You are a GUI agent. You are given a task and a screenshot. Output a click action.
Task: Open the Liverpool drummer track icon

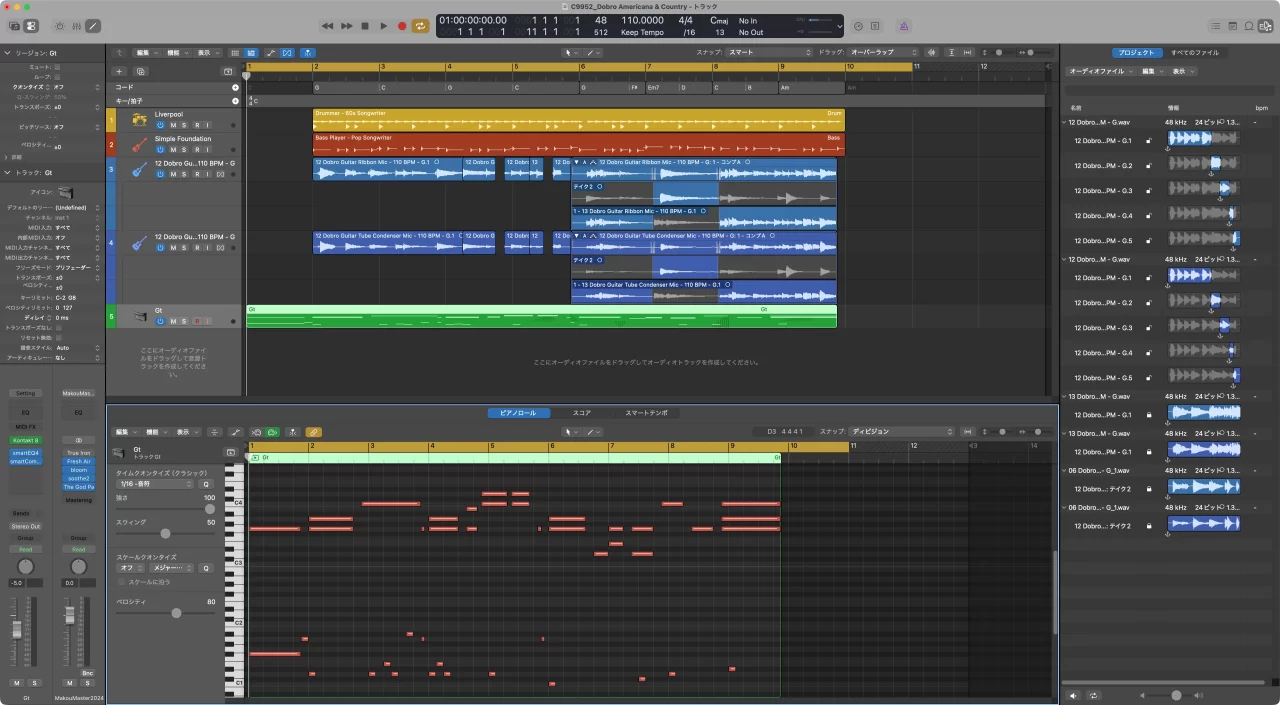(140, 120)
